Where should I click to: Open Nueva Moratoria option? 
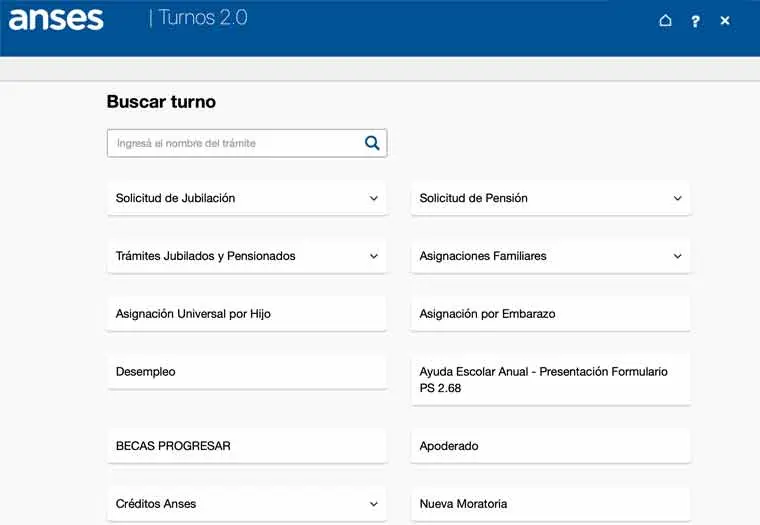(x=551, y=504)
